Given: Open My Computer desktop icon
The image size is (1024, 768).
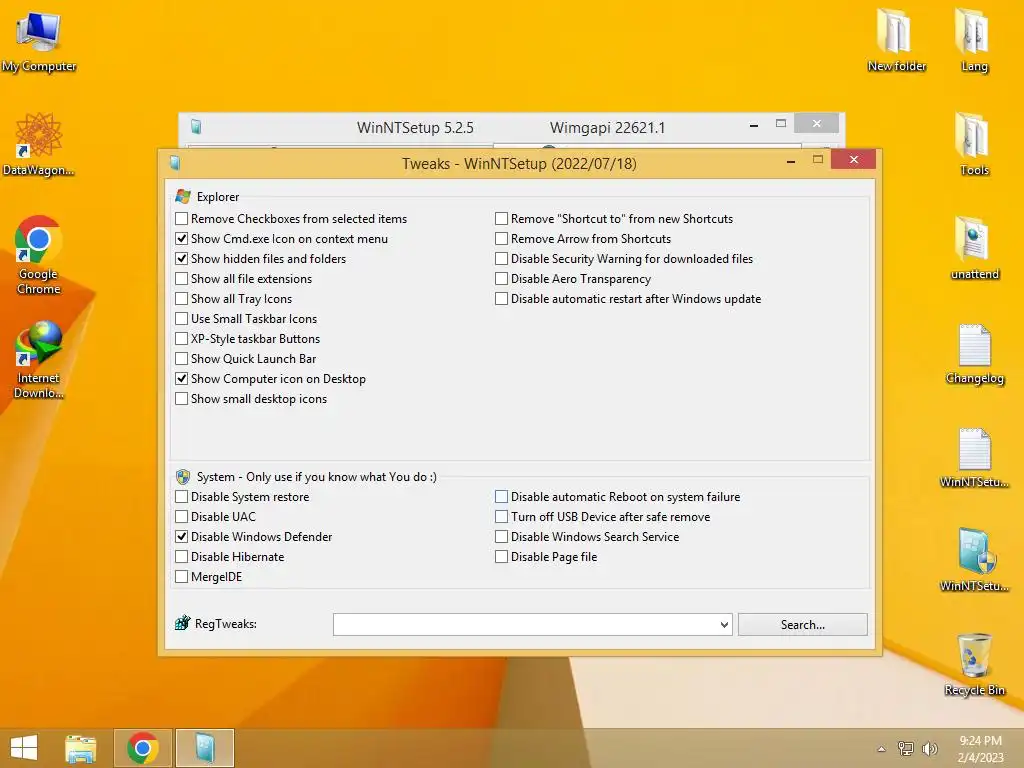Looking at the screenshot, I should 39,40.
